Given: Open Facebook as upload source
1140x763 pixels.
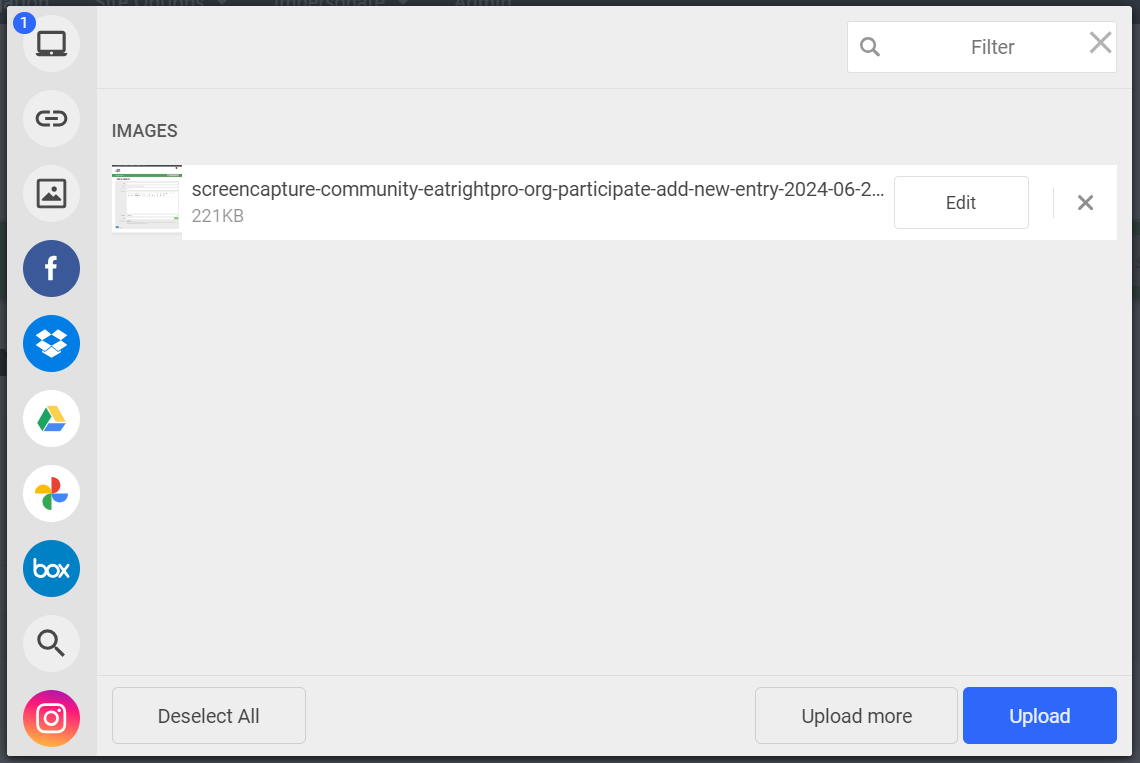Looking at the screenshot, I should tap(51, 269).
